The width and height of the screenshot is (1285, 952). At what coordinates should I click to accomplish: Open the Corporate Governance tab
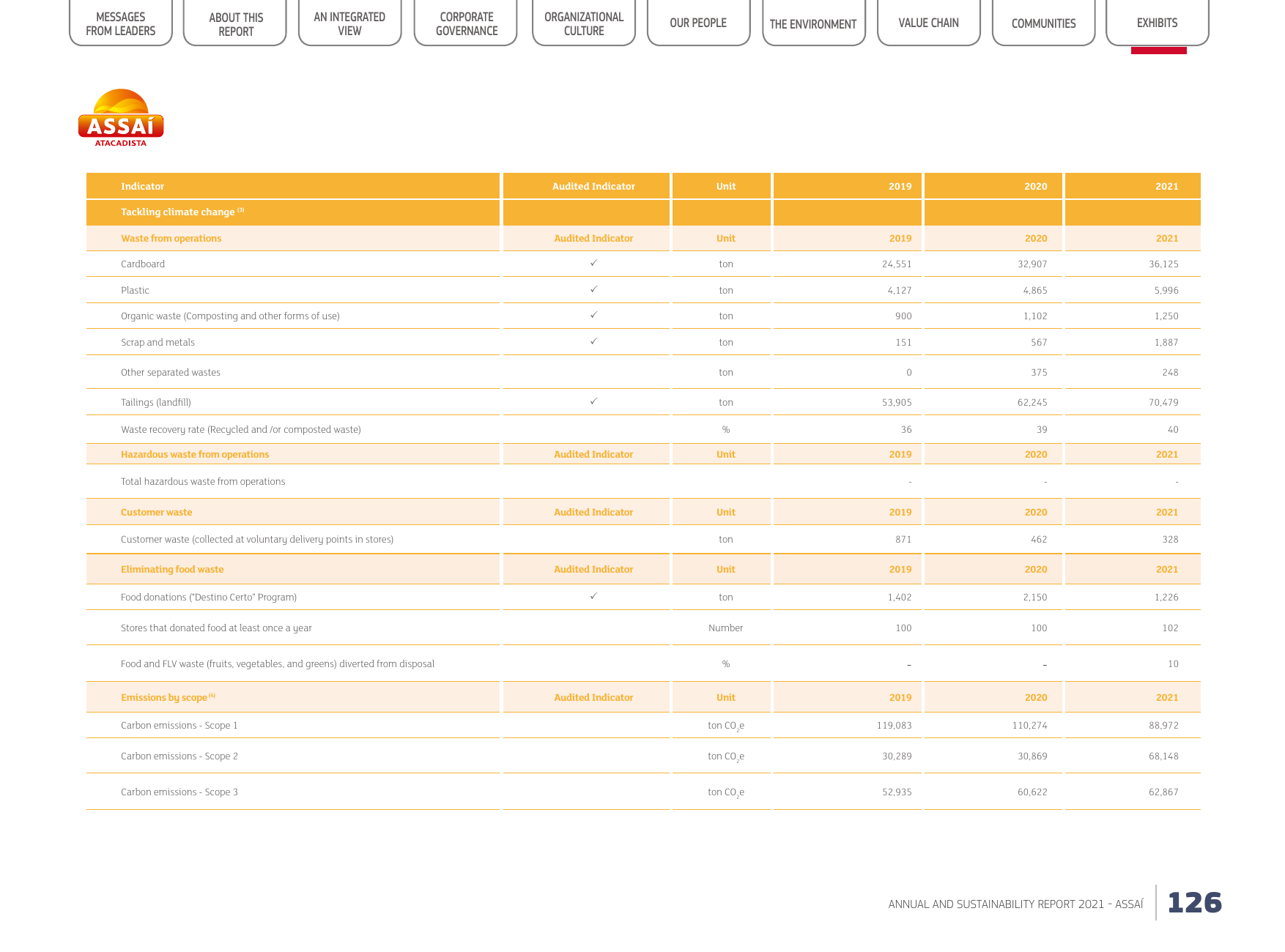tap(466, 23)
